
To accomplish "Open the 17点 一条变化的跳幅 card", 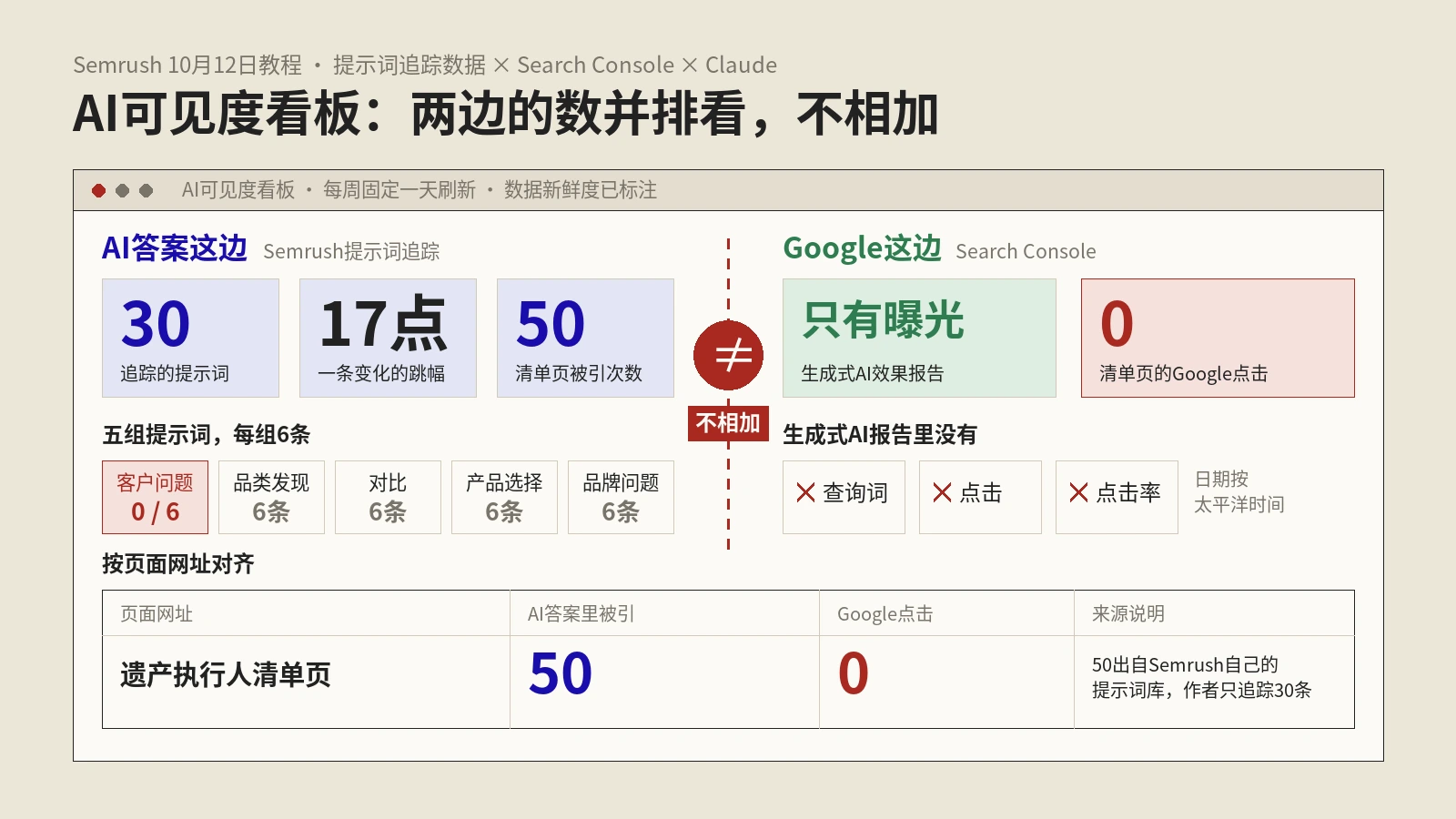I will pyautogui.click(x=388, y=338).
